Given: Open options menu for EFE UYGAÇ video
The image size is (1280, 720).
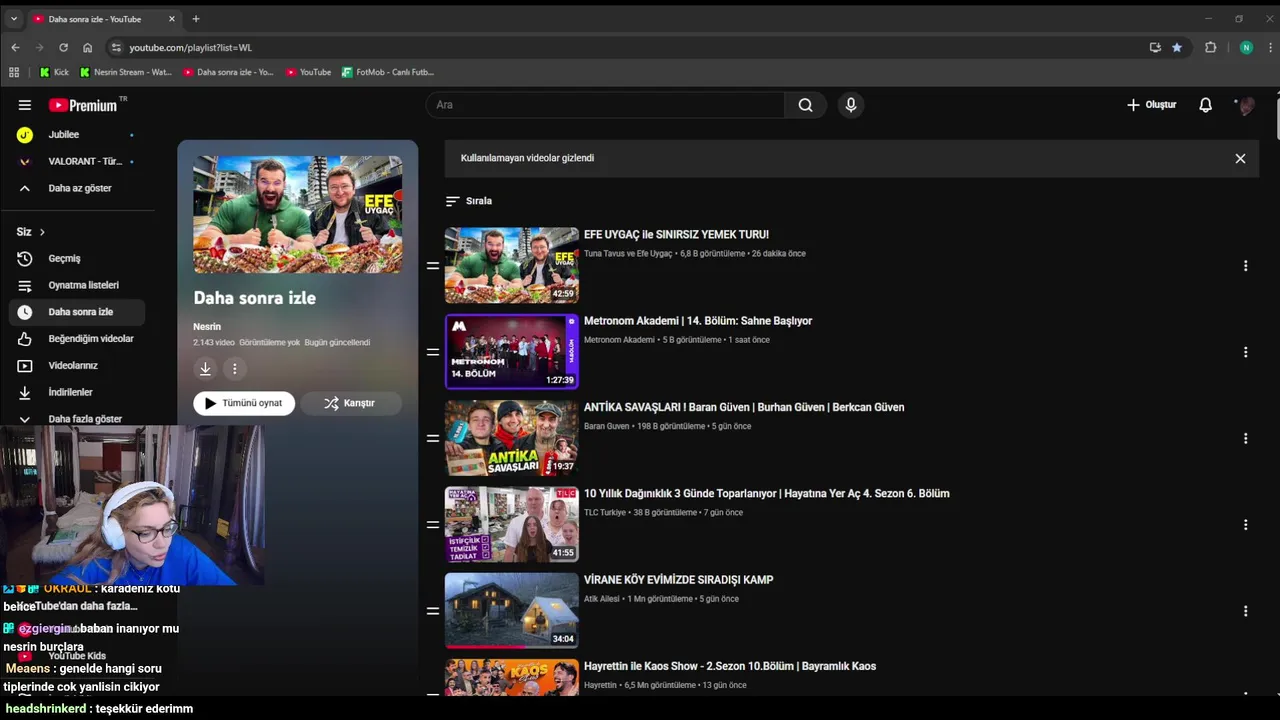Looking at the screenshot, I should click(1245, 266).
